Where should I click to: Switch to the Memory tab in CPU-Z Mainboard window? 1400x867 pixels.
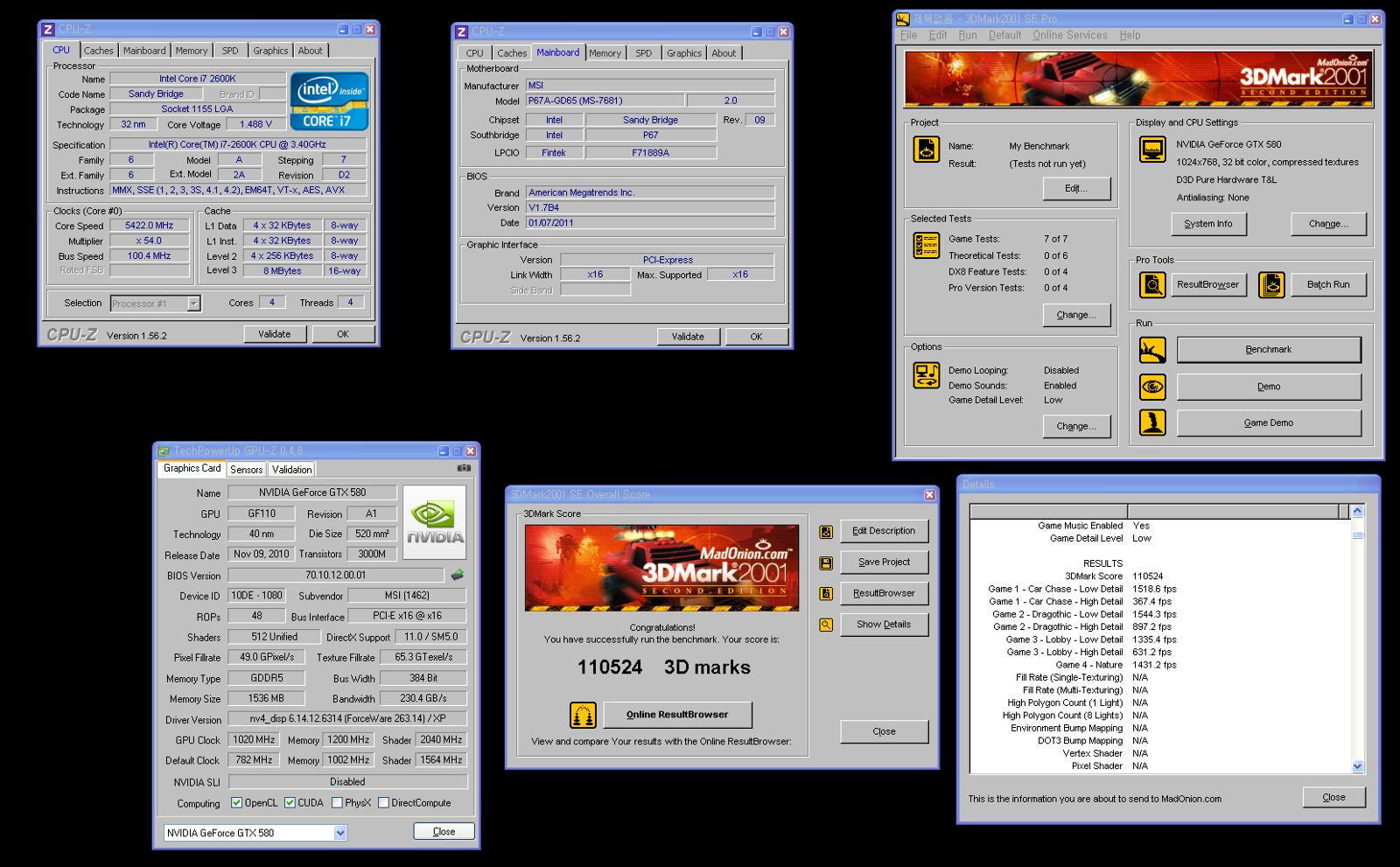[605, 53]
